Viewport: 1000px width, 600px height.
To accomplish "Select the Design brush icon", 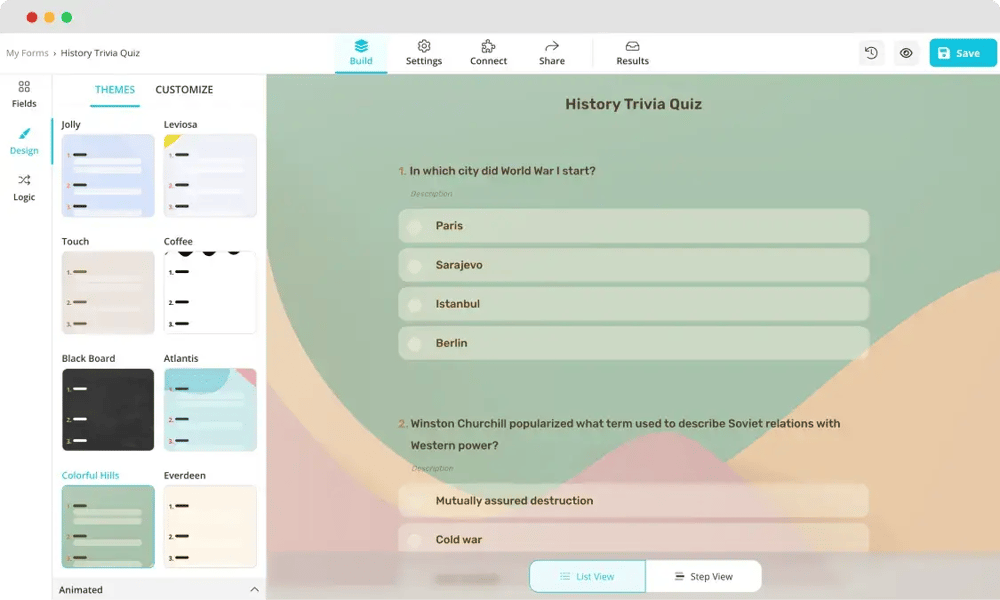I will [24, 134].
